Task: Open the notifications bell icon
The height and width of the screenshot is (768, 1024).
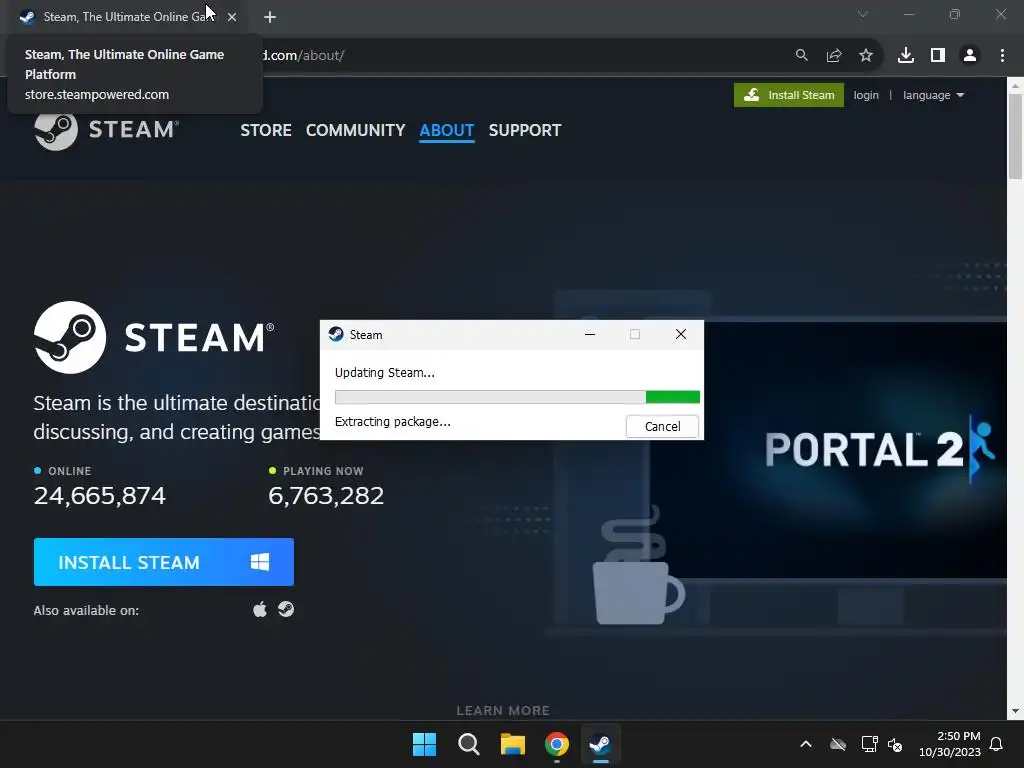Action: tap(996, 744)
